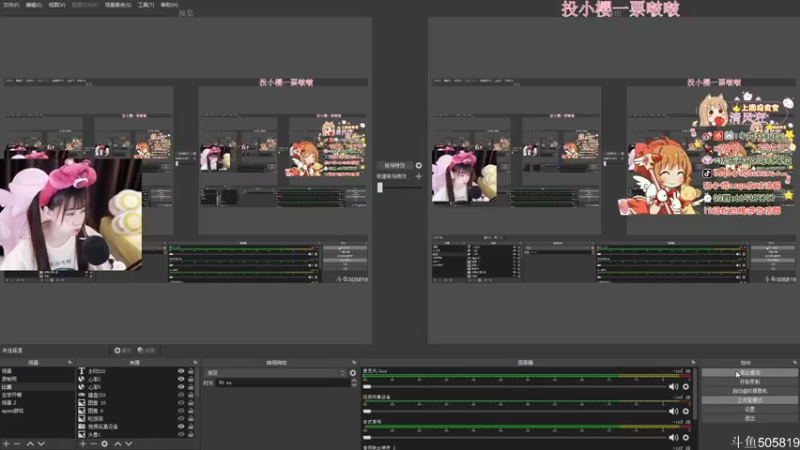Open 台式音响 audio settings gear

tap(686, 437)
